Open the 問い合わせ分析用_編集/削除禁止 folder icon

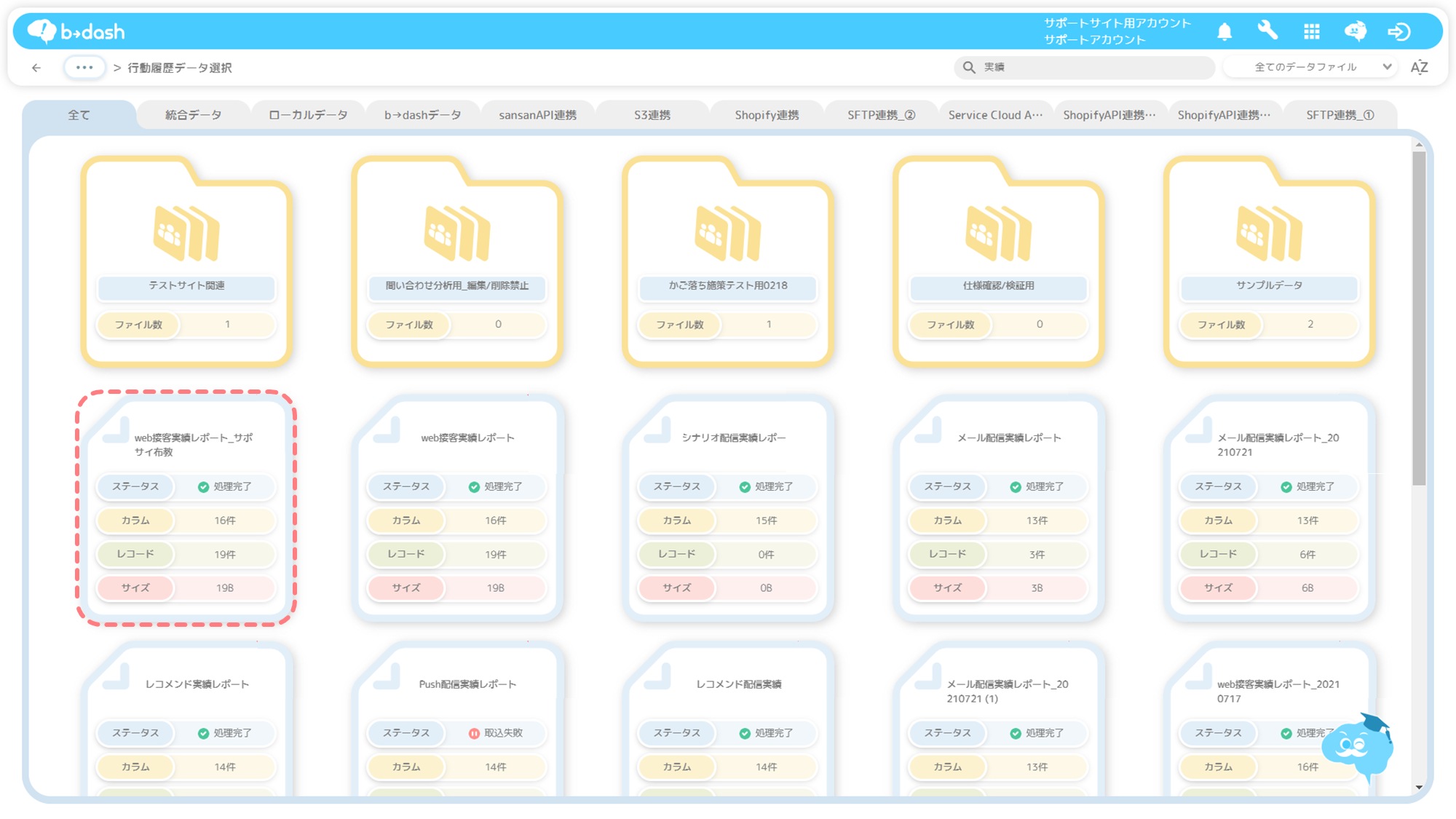(x=457, y=233)
